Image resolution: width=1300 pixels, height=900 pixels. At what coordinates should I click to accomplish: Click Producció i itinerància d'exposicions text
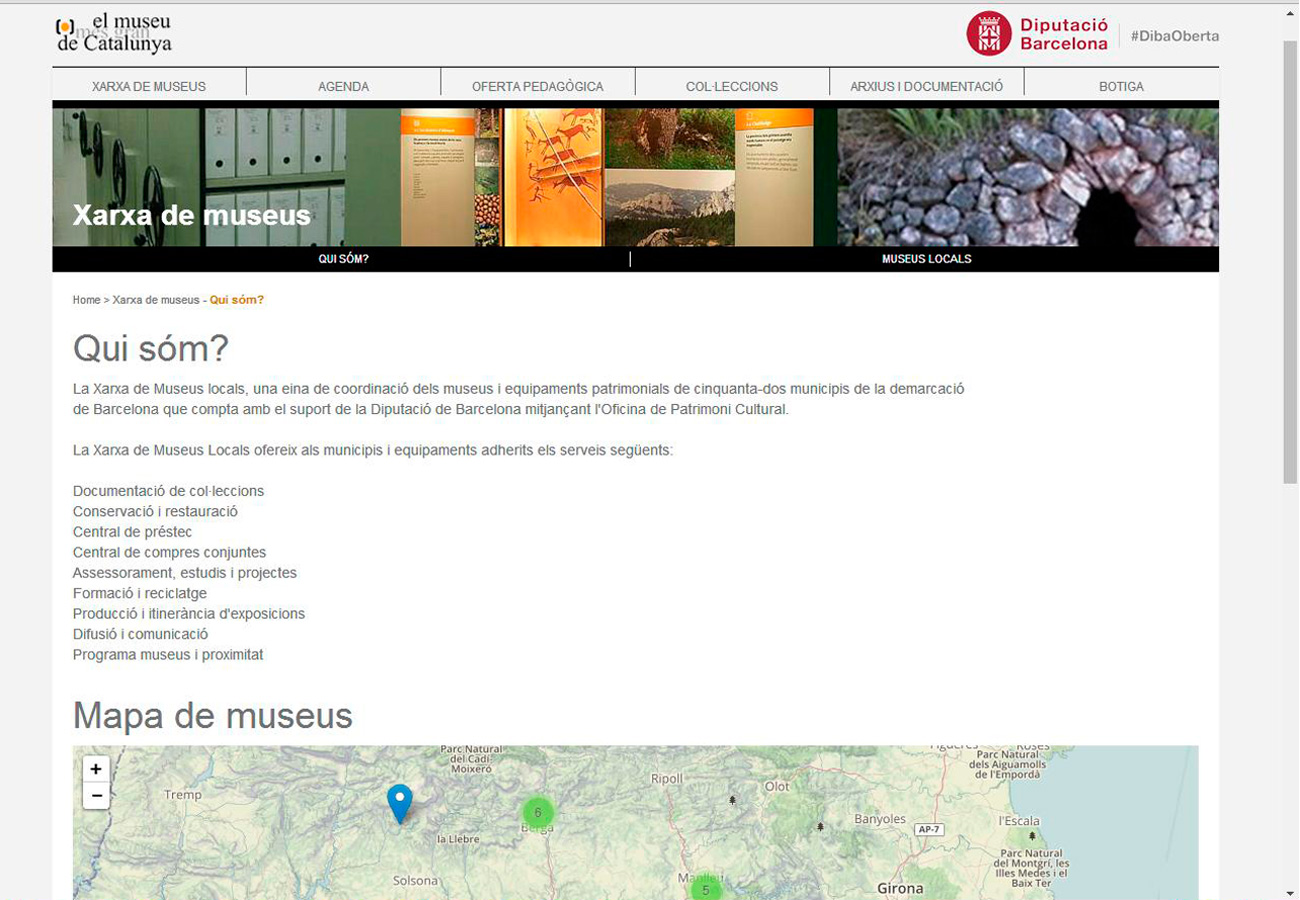point(189,614)
